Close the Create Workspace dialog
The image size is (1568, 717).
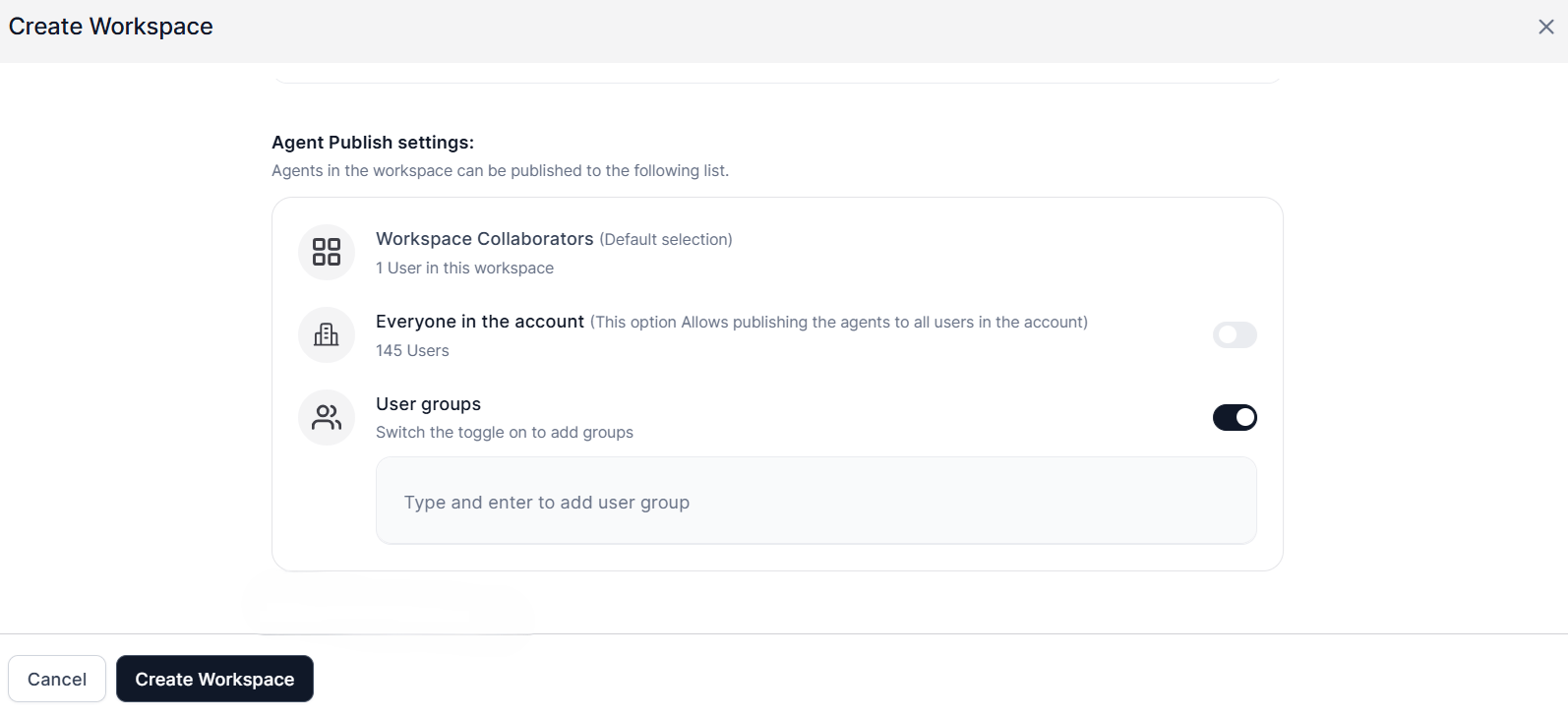point(1546,27)
